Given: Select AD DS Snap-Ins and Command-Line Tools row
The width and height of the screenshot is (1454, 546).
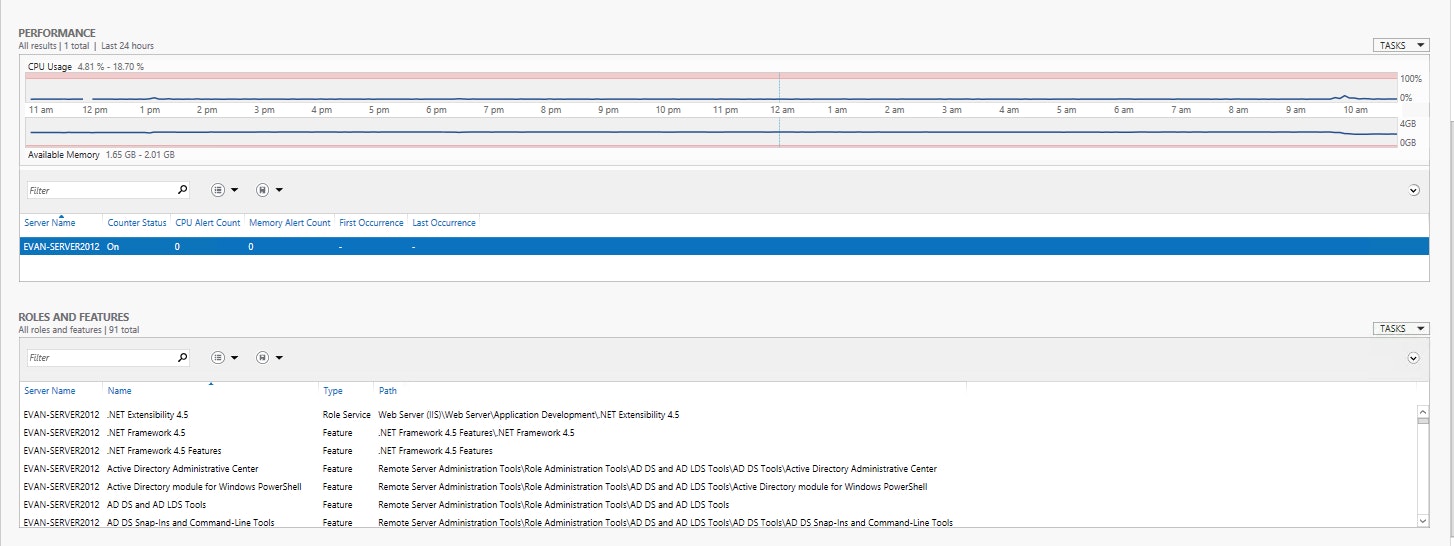Looking at the screenshot, I should click(x=716, y=522).
